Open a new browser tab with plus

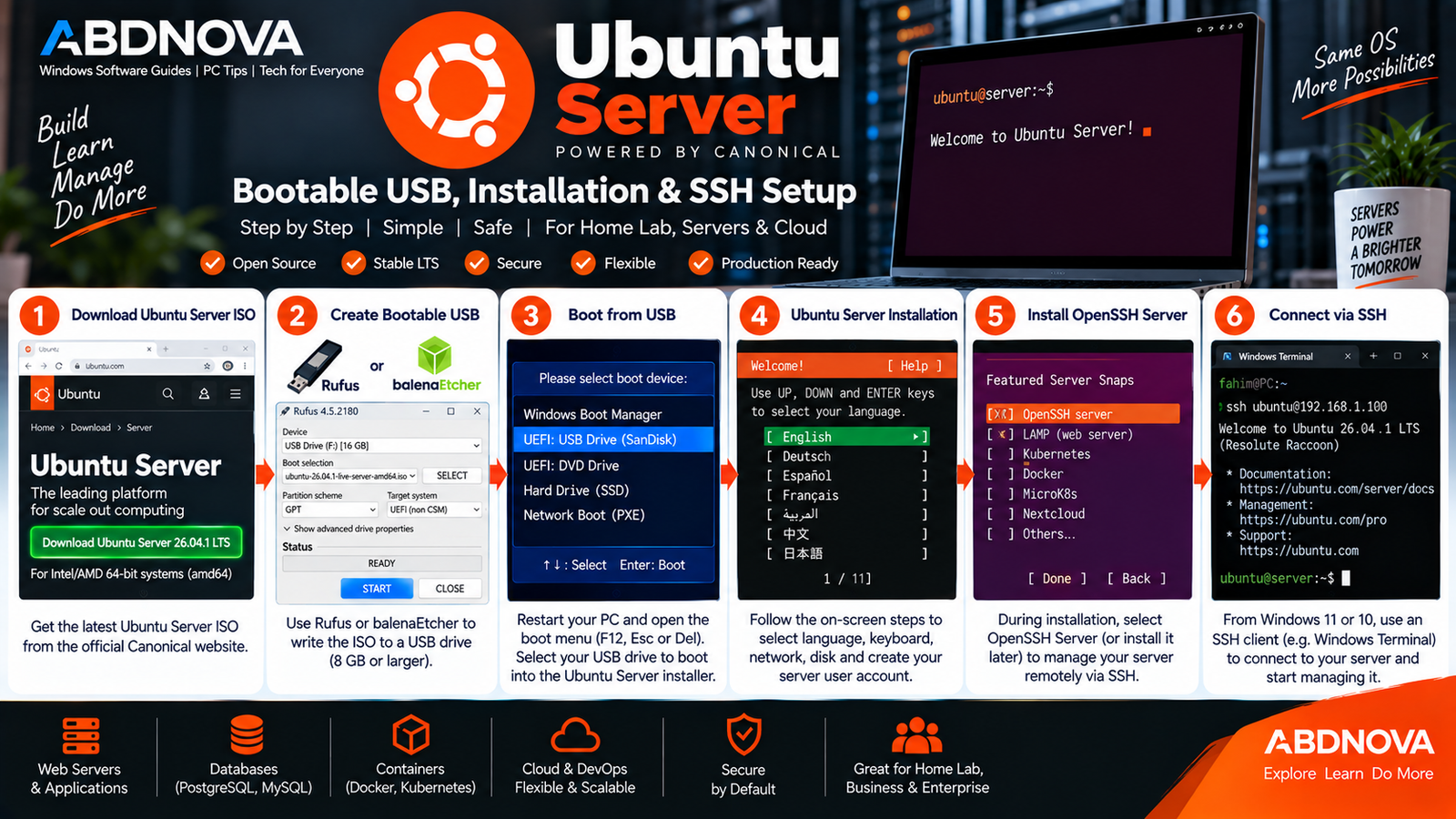click(x=166, y=349)
